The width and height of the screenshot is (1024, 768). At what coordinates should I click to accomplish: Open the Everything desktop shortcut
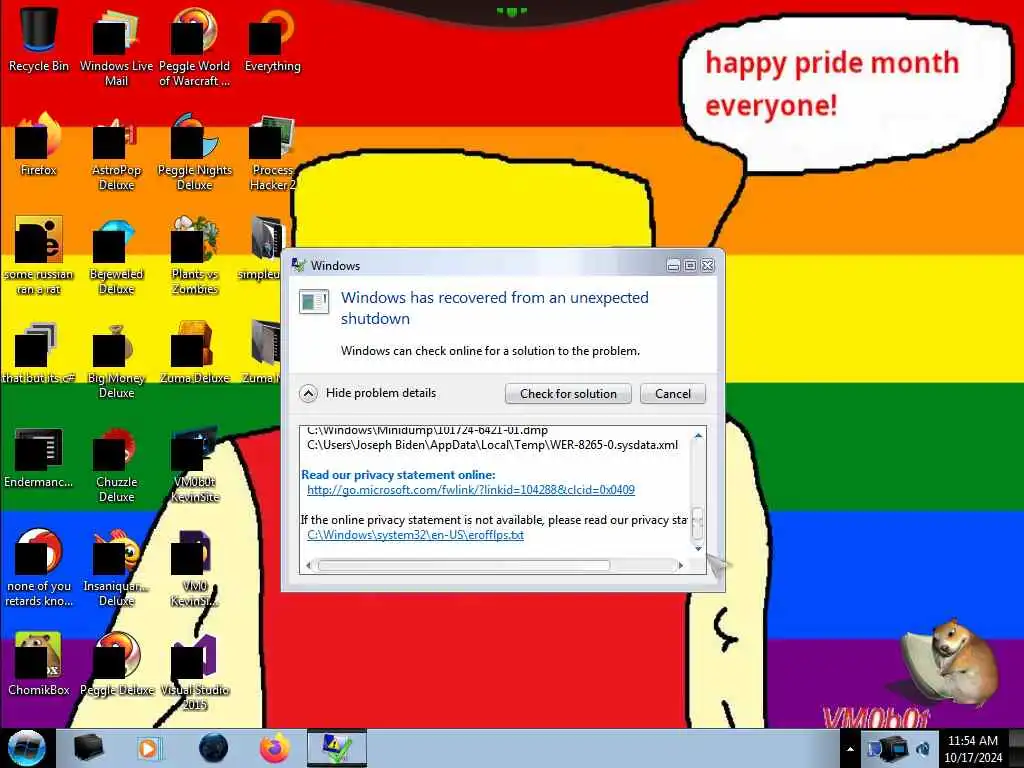point(272,39)
